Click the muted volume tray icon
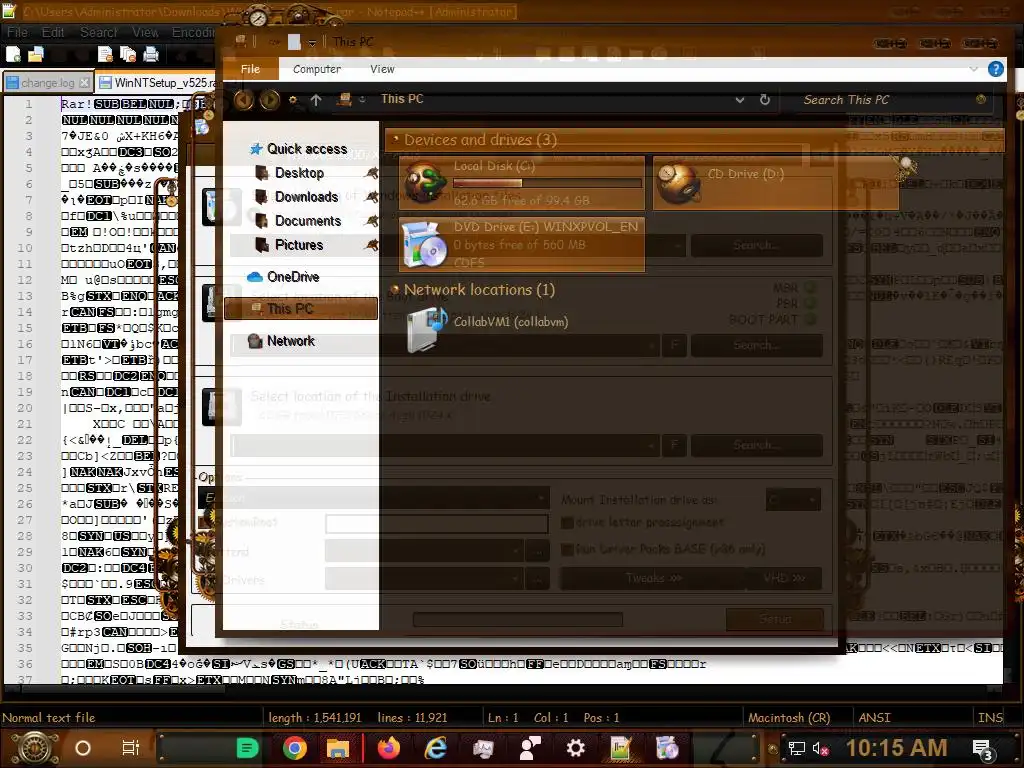 [x=820, y=749]
